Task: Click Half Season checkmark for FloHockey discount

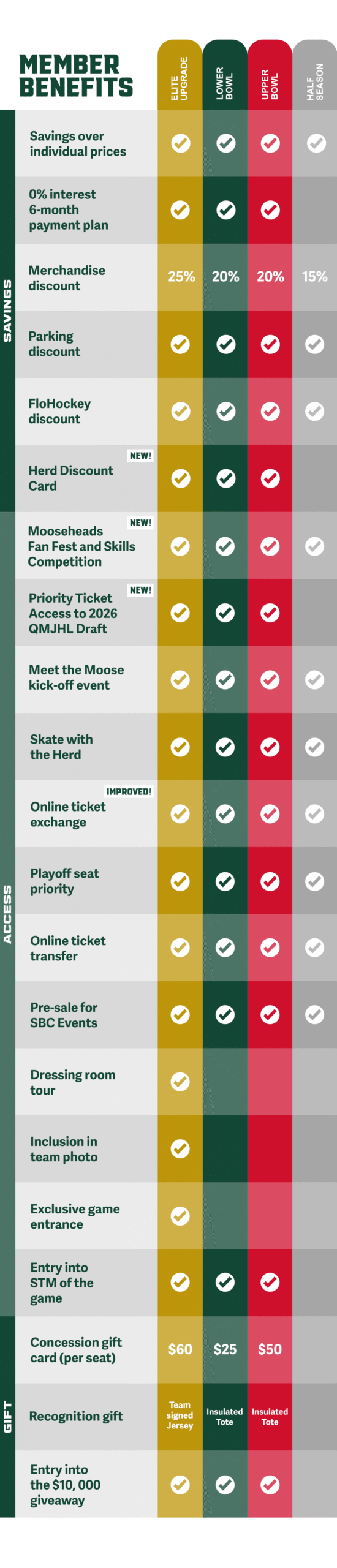Action: point(315,411)
